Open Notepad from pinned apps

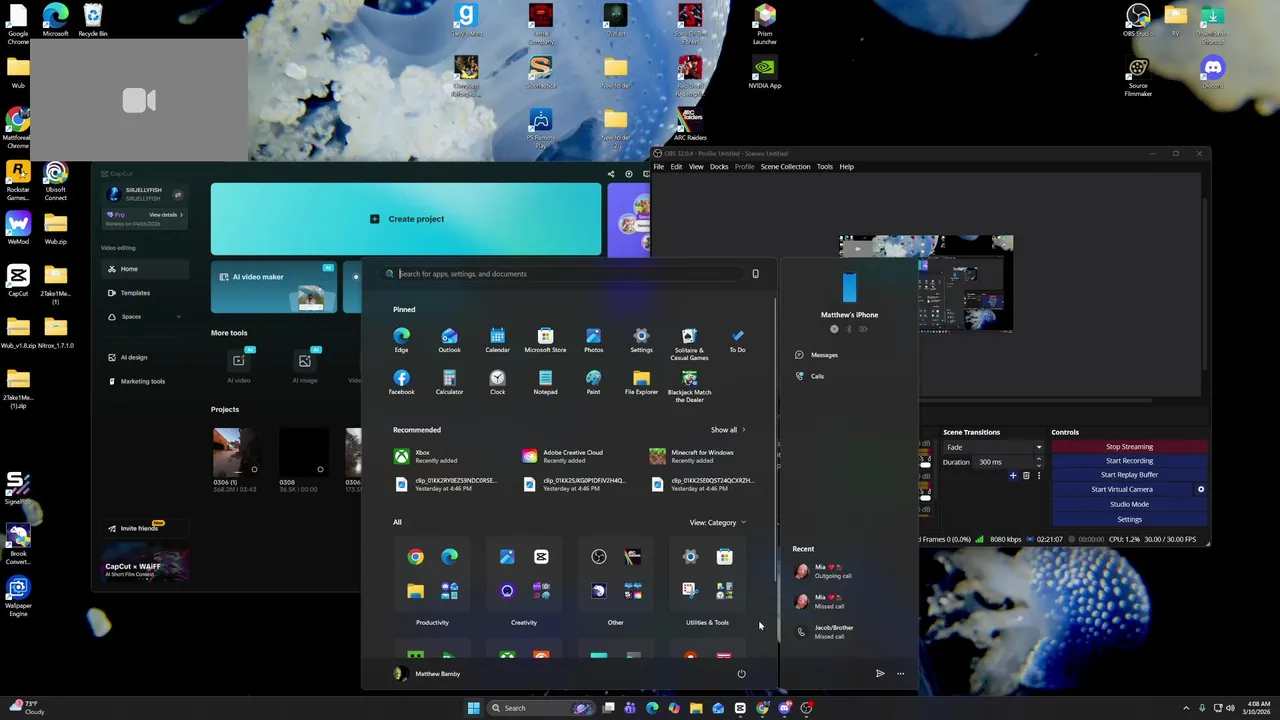(x=545, y=382)
